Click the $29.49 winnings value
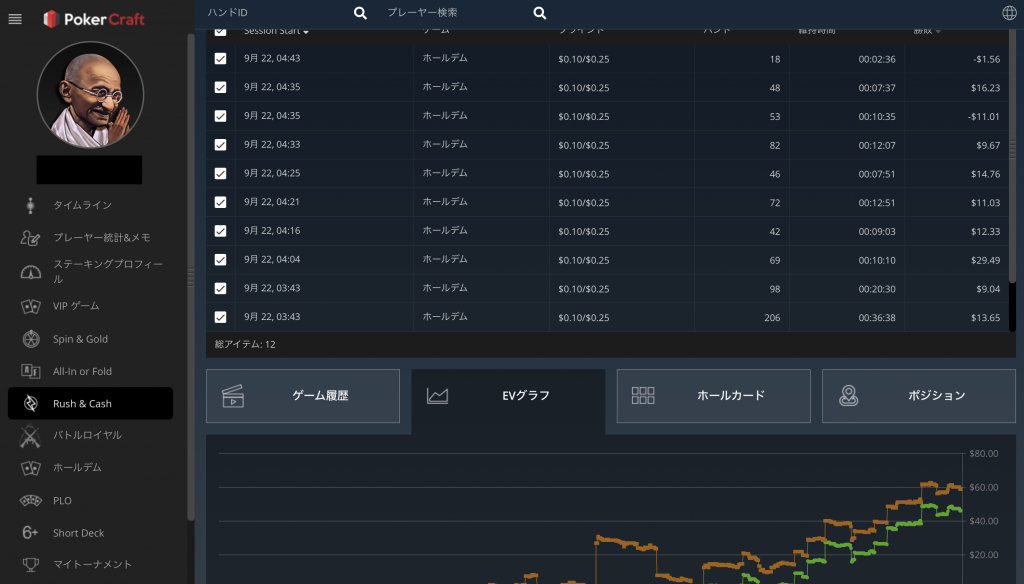1024x584 pixels. pyautogui.click(x=985, y=260)
